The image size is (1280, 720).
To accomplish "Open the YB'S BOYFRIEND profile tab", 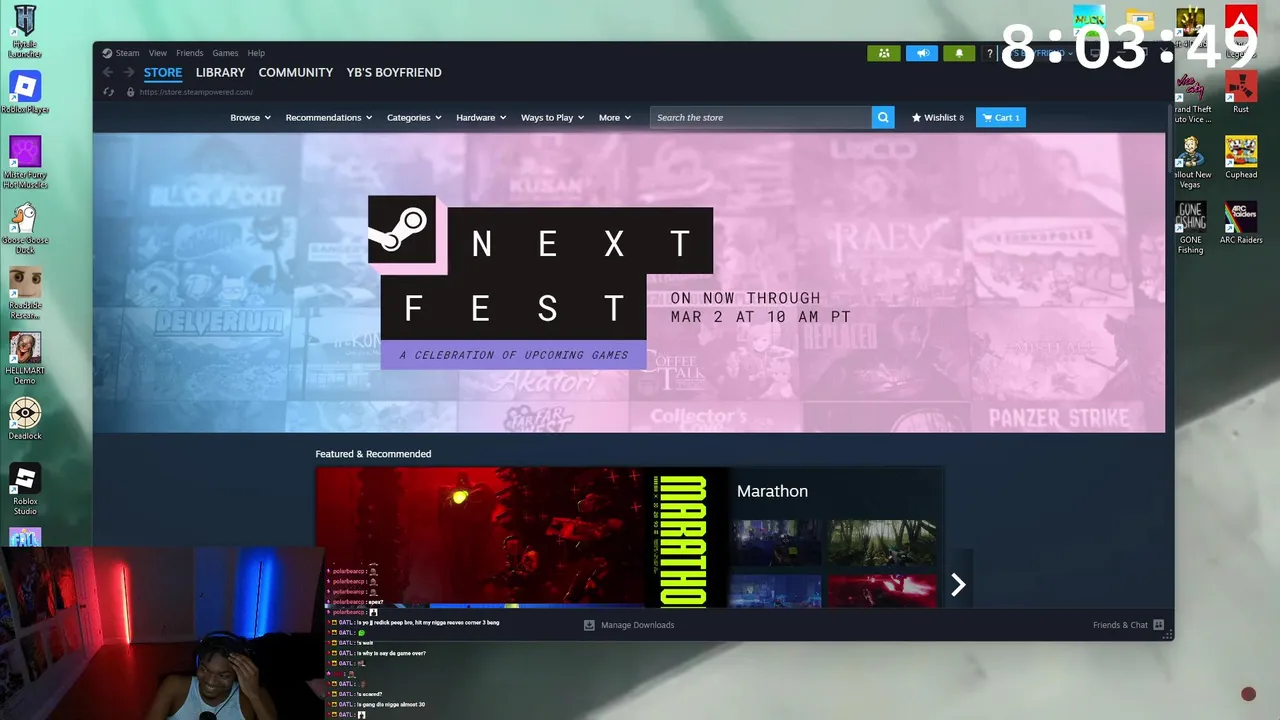I will 394,73.
